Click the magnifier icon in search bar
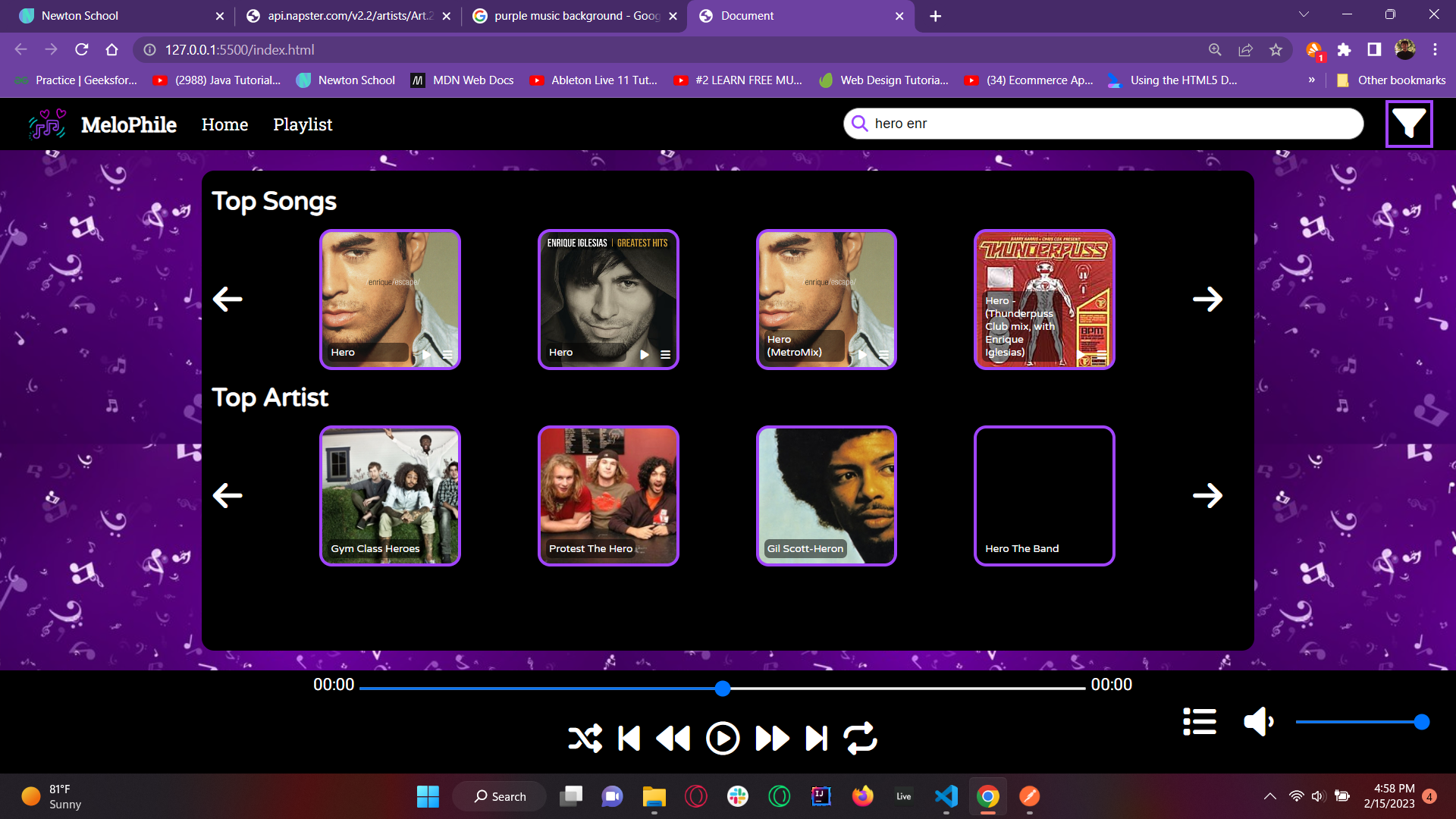Viewport: 1456px width, 819px height. pyautogui.click(x=859, y=124)
